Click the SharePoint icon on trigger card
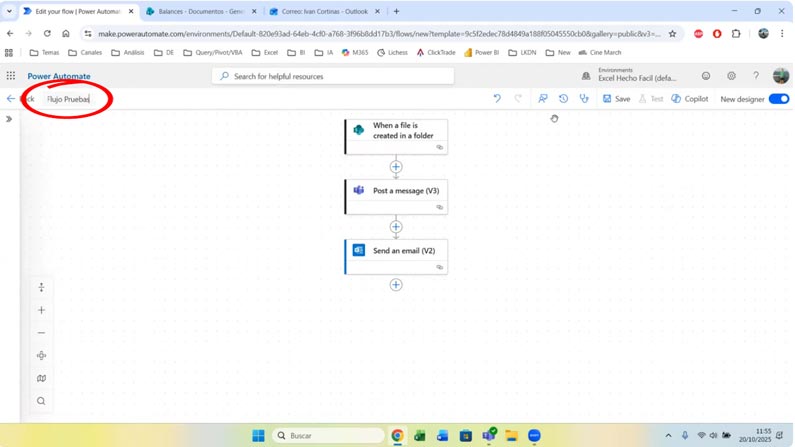This screenshot has height=447, width=795. [358, 130]
